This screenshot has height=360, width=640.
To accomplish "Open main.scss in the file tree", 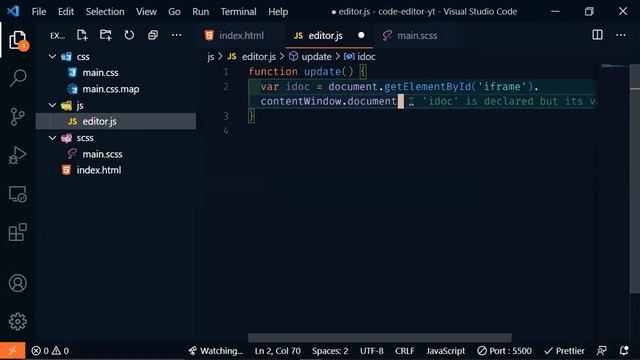I will 102,154.
